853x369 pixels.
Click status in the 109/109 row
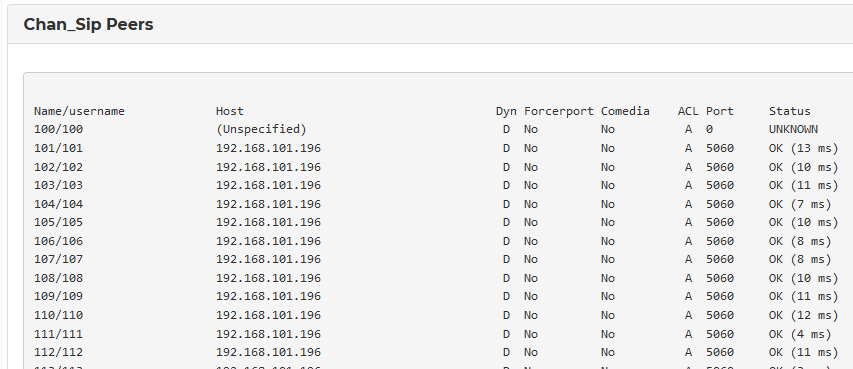coord(803,296)
